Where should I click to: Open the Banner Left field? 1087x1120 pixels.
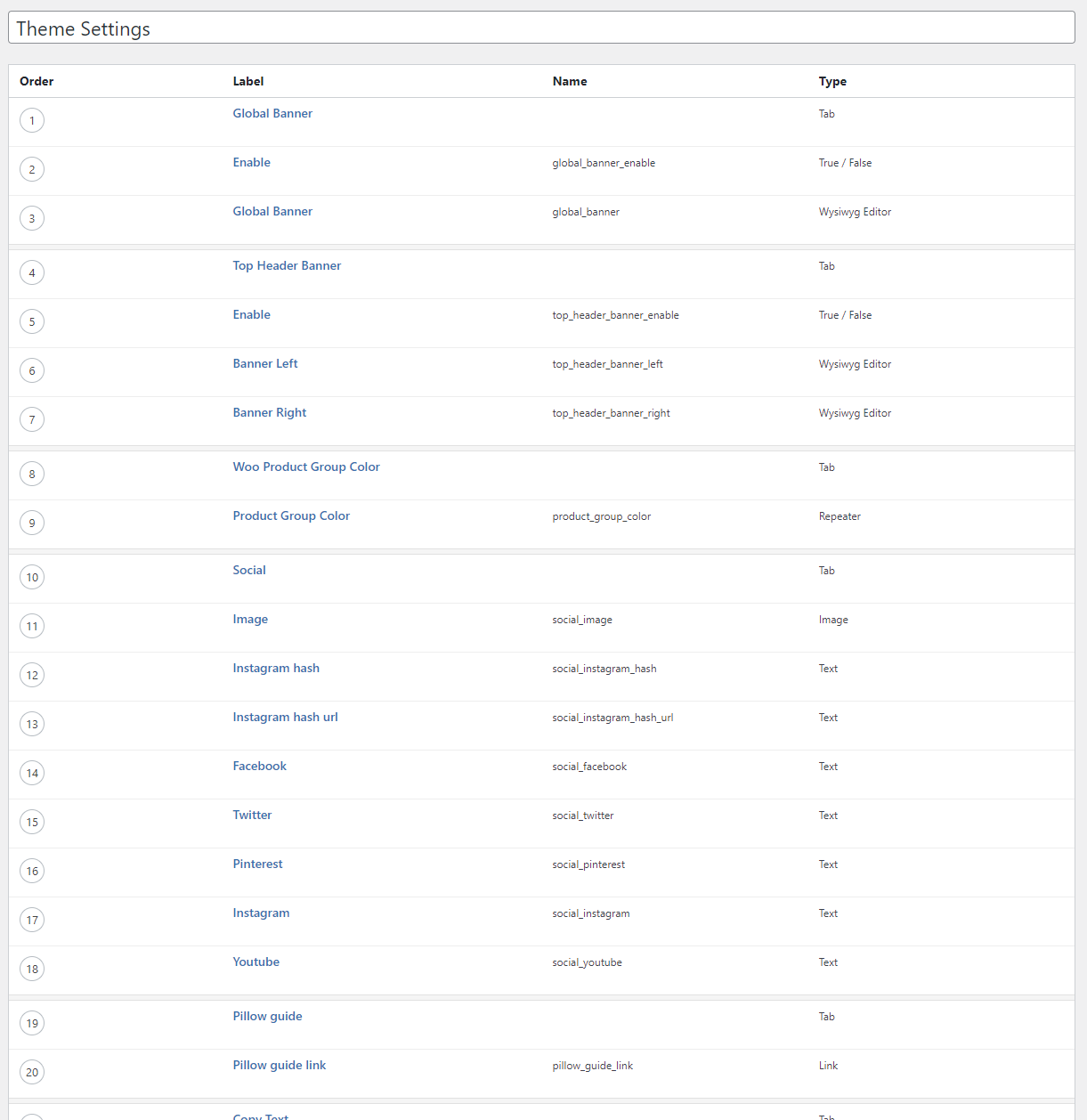(265, 363)
